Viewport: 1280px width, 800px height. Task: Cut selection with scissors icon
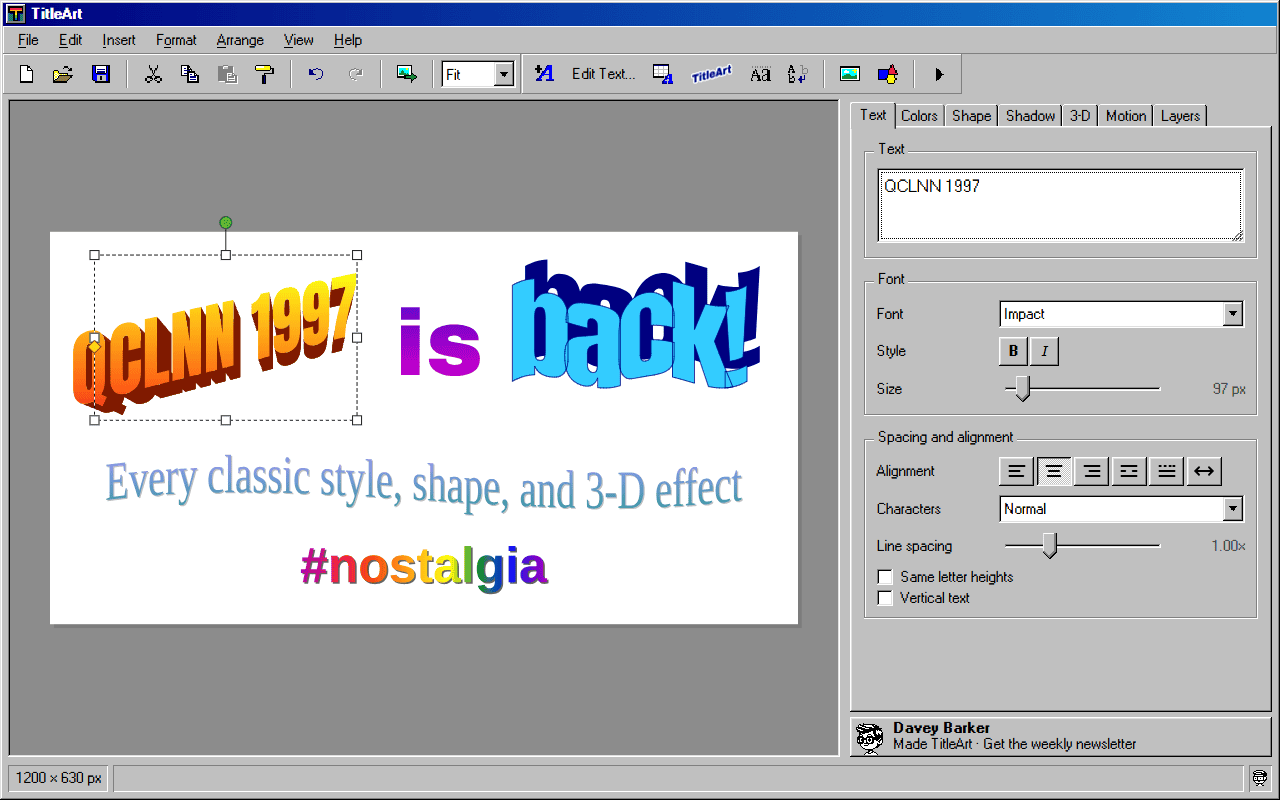[153, 74]
